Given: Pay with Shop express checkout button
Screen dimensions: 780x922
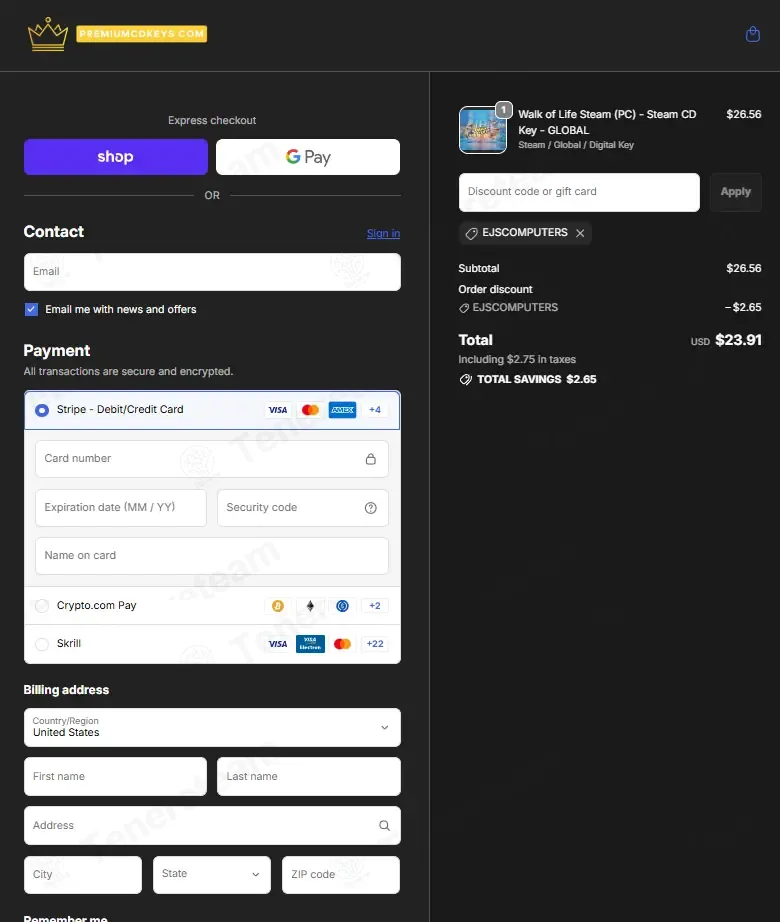Looking at the screenshot, I should click(x=116, y=157).
